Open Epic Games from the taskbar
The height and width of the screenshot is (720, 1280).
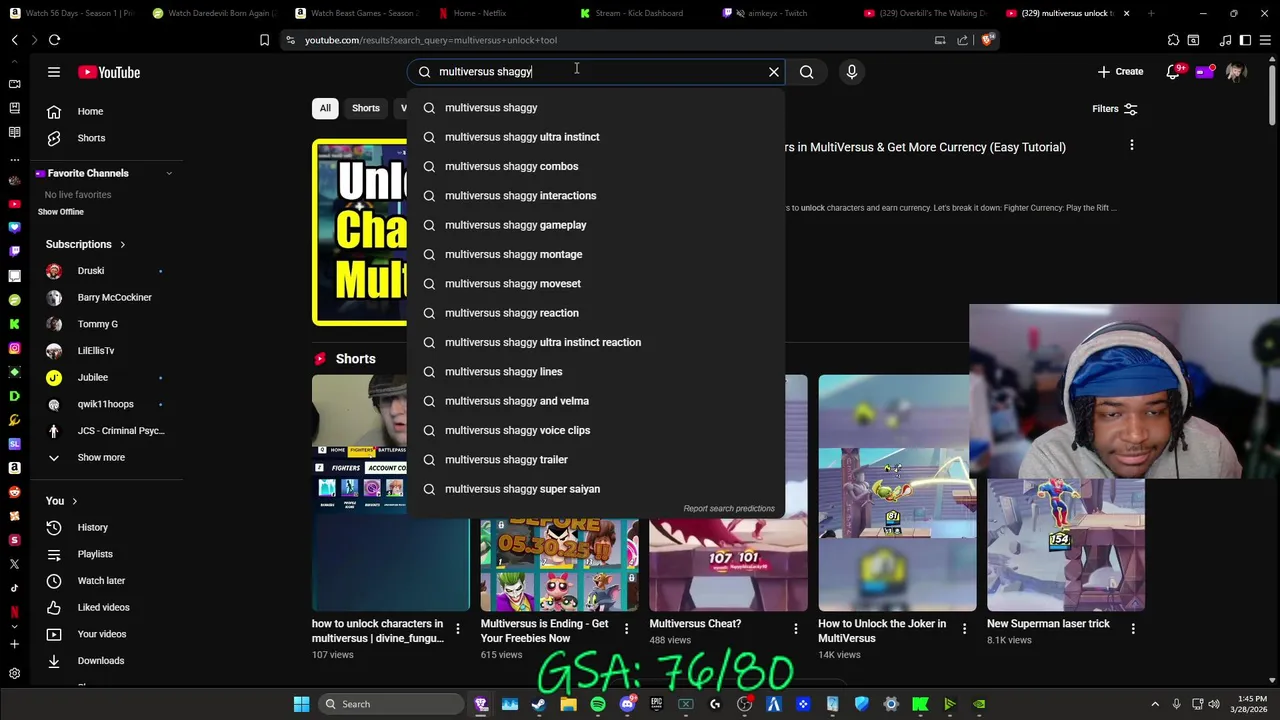(656, 704)
